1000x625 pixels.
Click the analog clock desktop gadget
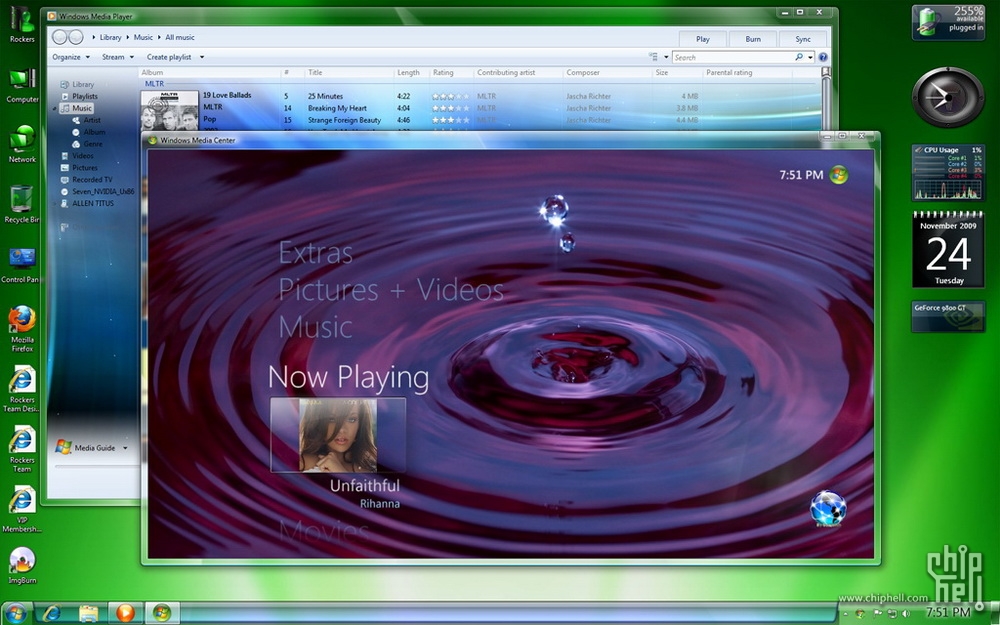tap(948, 97)
